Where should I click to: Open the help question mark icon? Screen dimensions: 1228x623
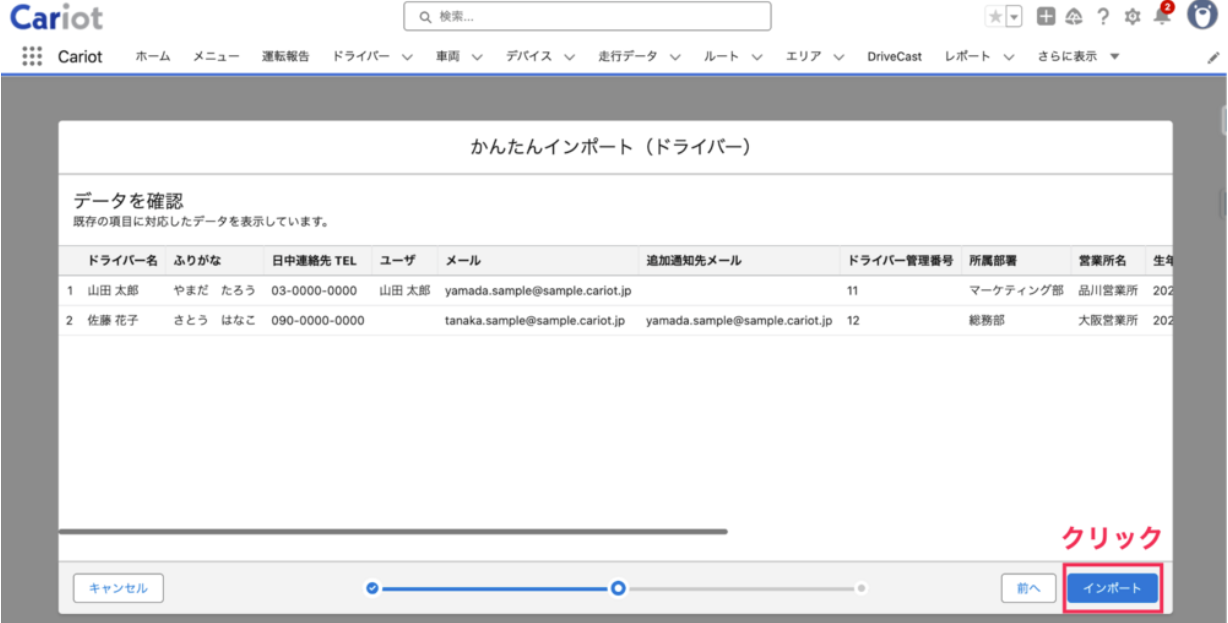point(1103,17)
